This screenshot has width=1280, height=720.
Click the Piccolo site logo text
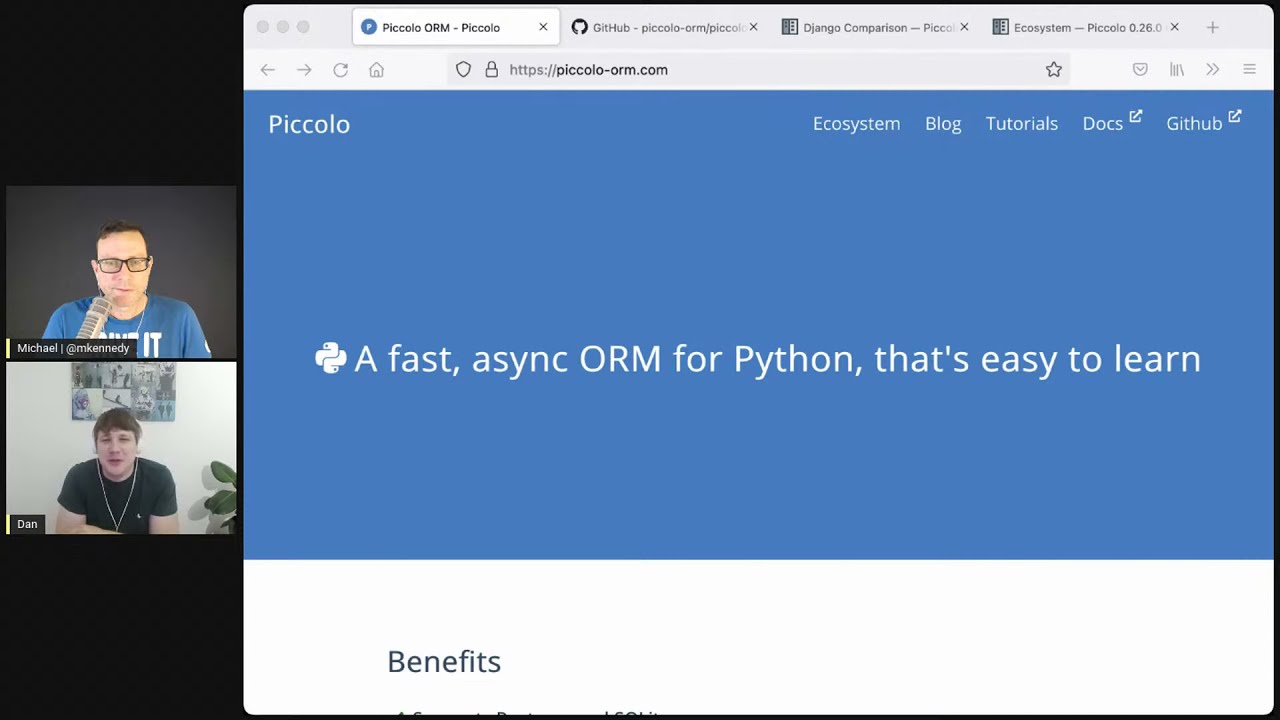(x=309, y=124)
